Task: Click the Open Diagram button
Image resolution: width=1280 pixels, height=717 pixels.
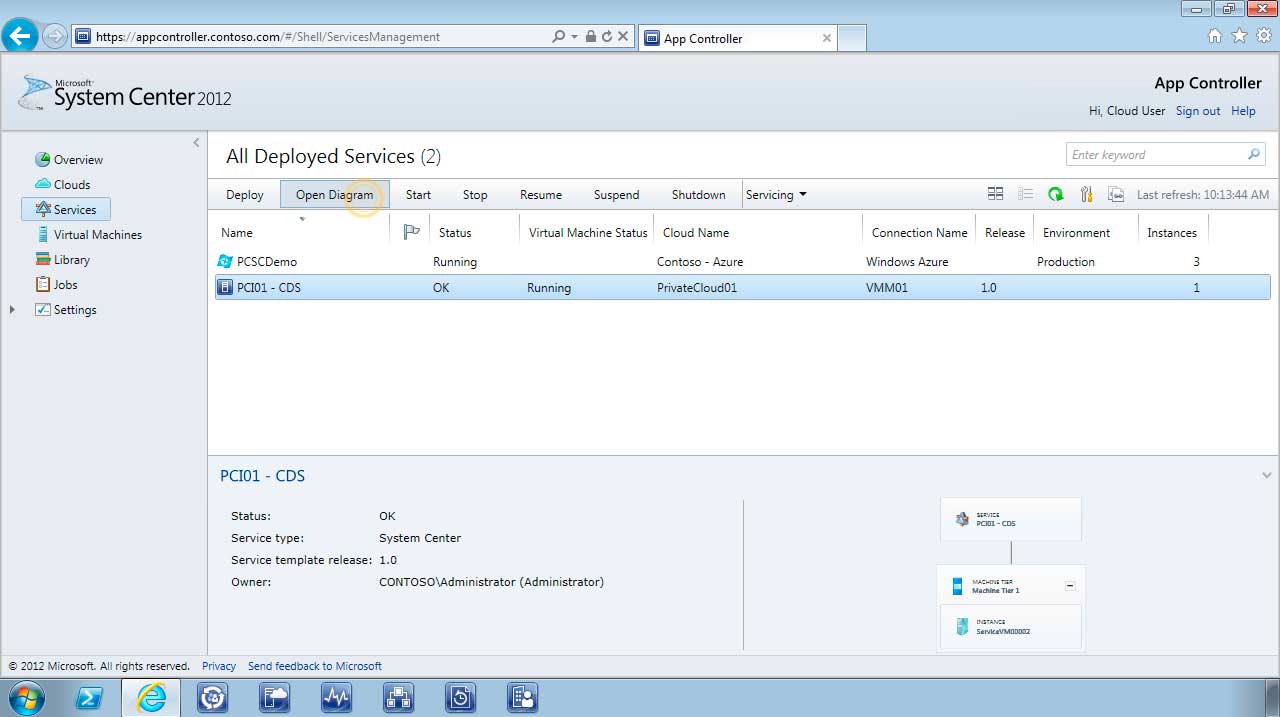Action: (334, 194)
